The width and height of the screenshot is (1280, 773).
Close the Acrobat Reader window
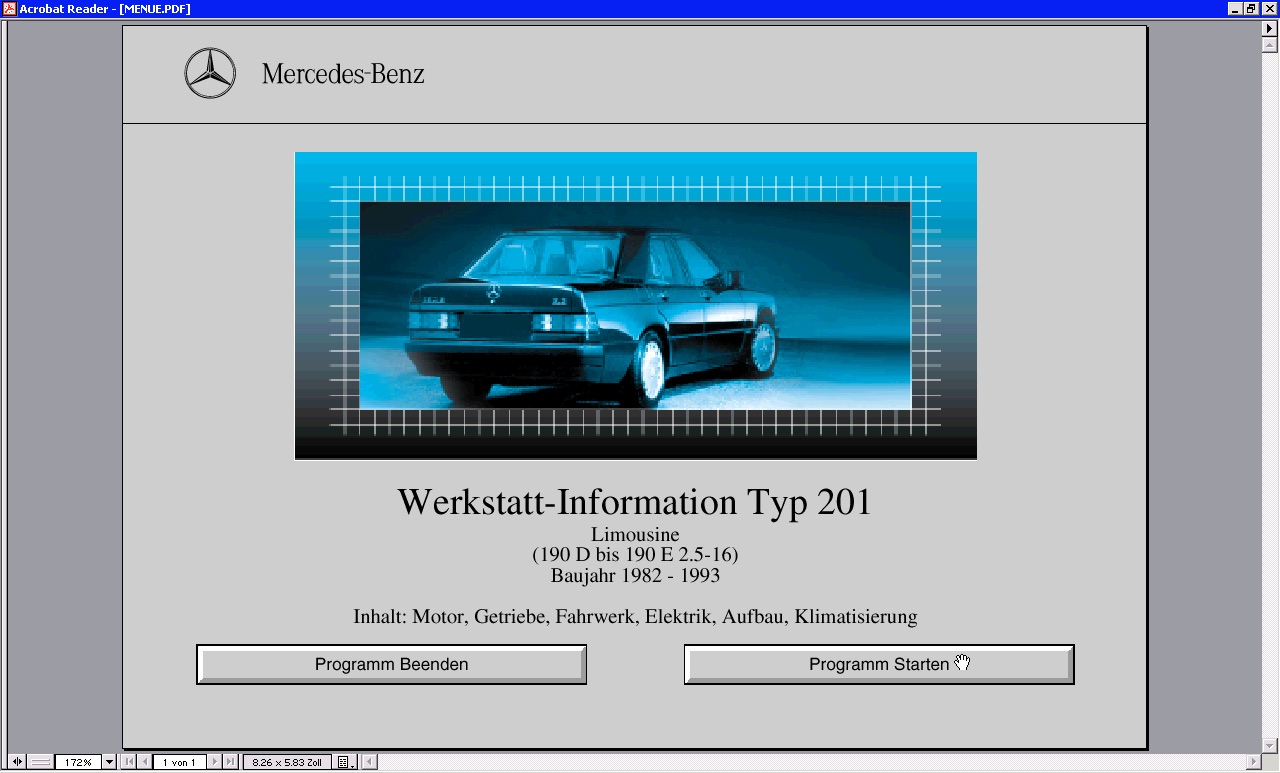coord(1270,9)
